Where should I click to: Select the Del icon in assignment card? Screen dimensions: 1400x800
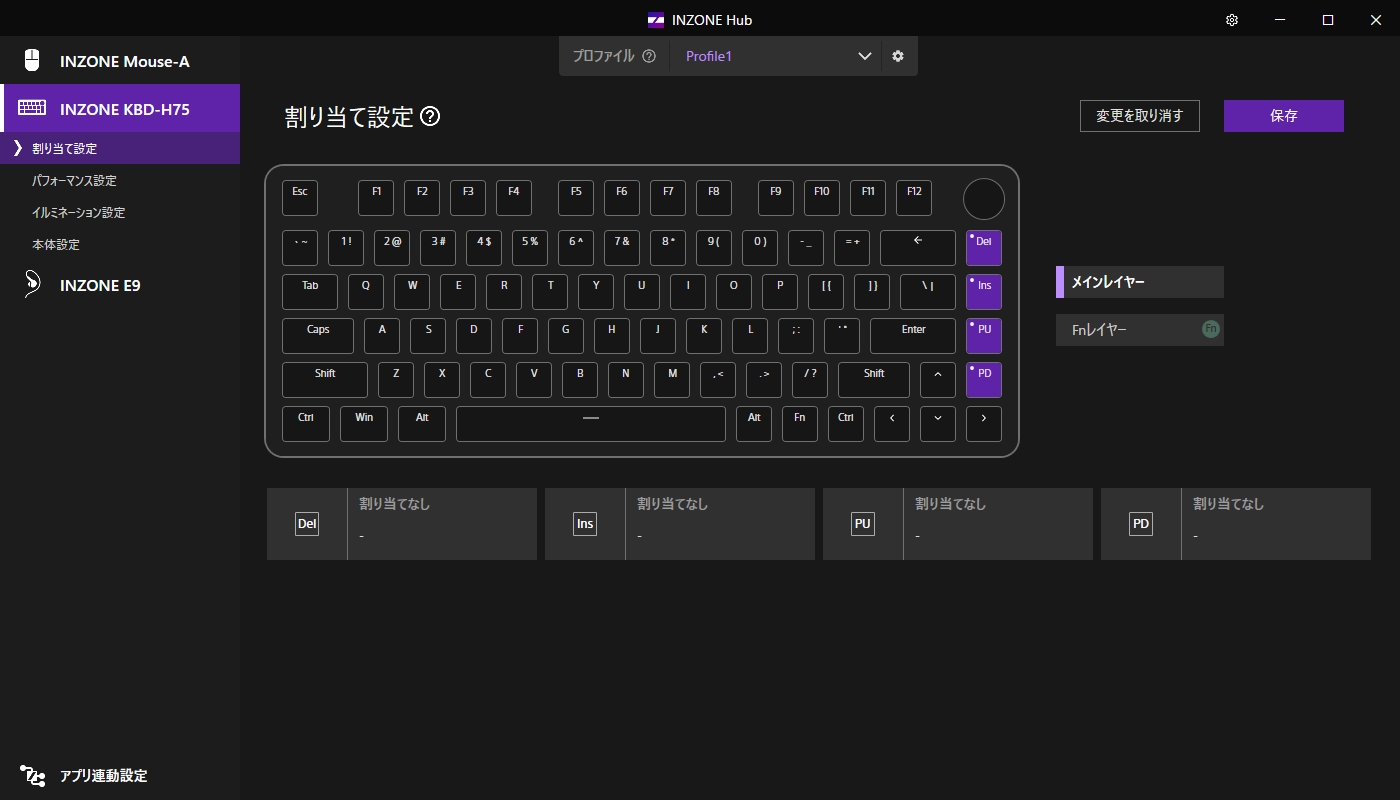(x=307, y=524)
